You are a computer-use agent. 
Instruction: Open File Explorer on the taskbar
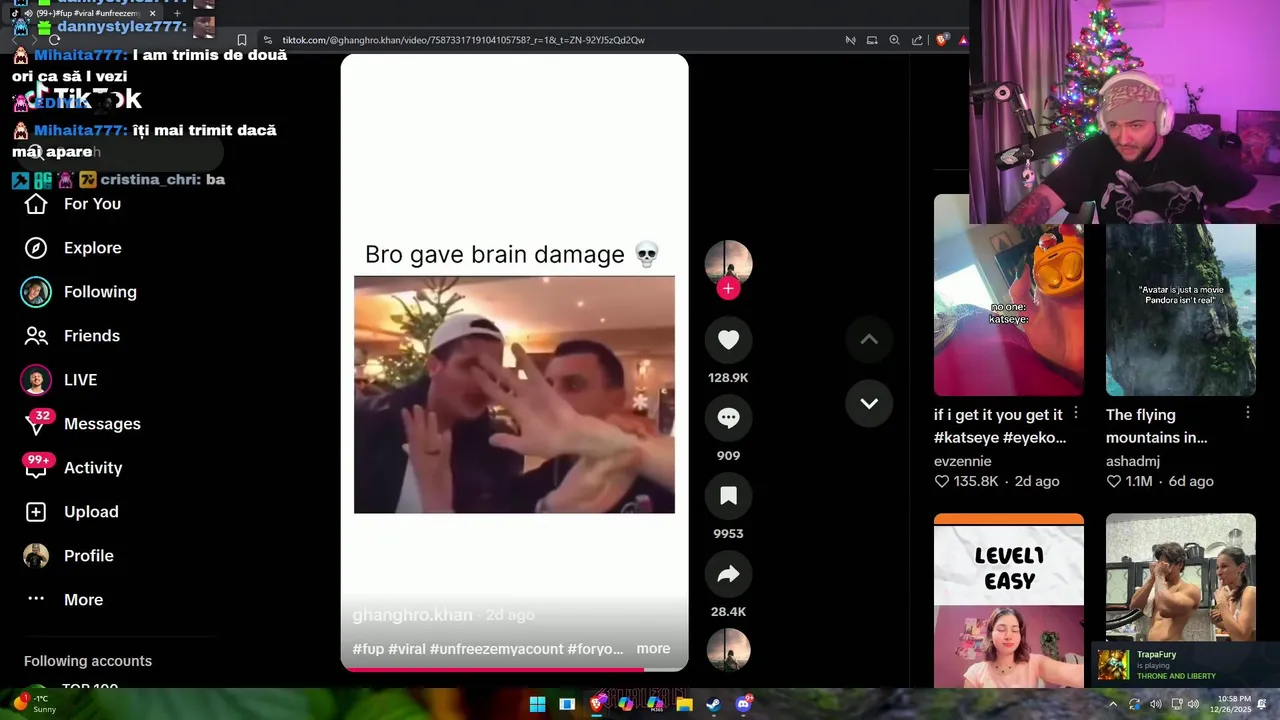(684, 704)
